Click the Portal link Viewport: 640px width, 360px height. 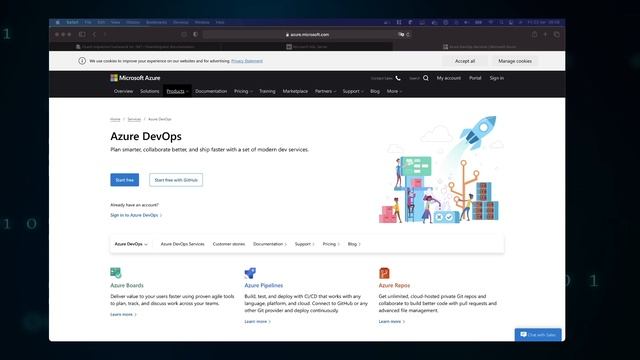[475, 78]
